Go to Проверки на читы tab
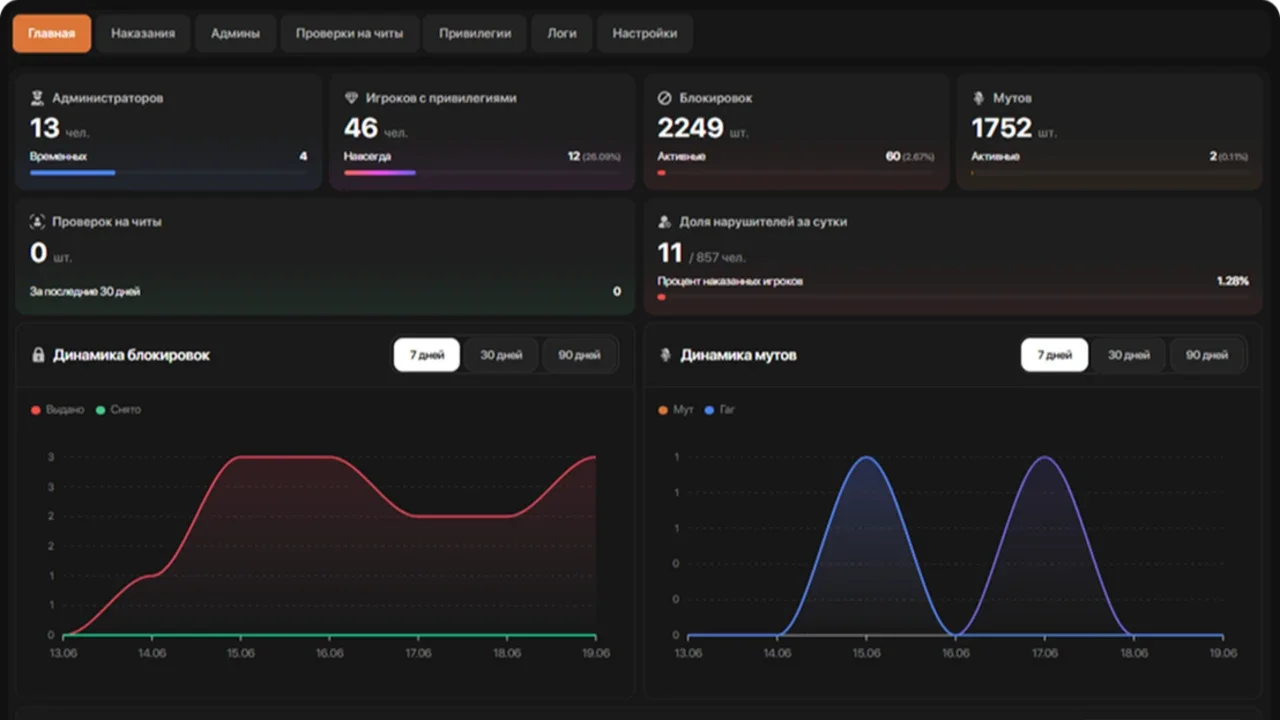Viewport: 1280px width, 720px height. [x=349, y=33]
